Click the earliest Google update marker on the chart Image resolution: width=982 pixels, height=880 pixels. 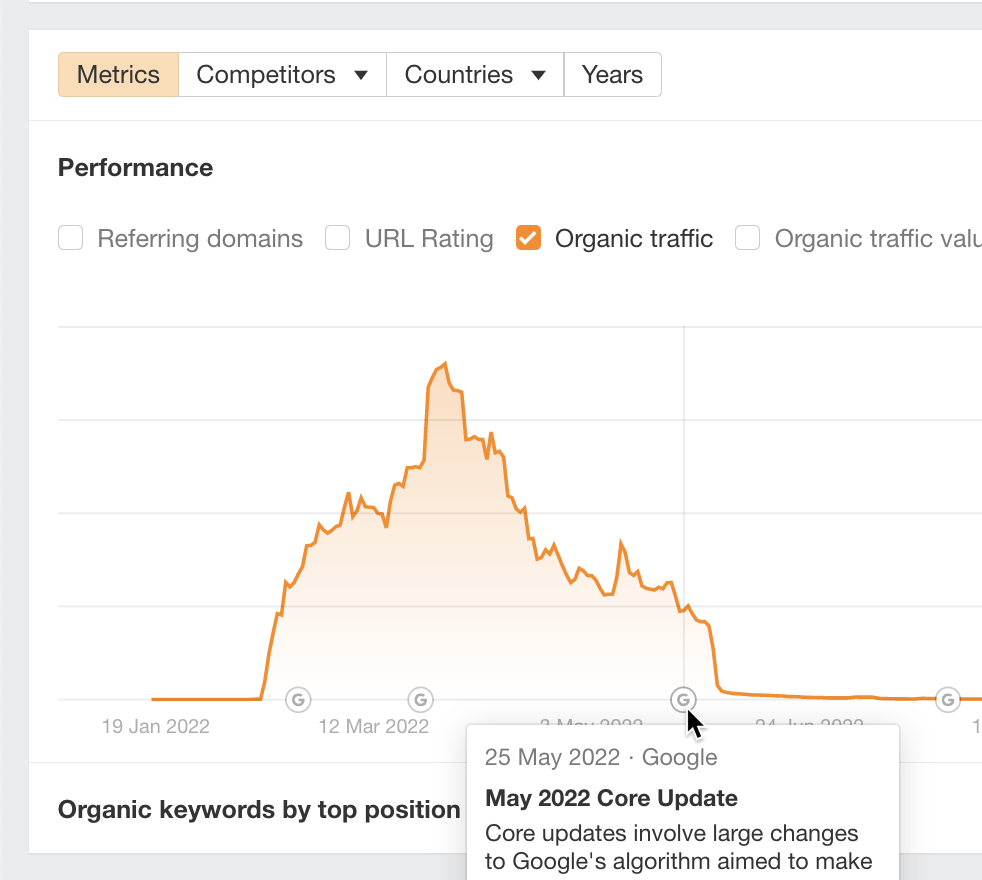298,699
